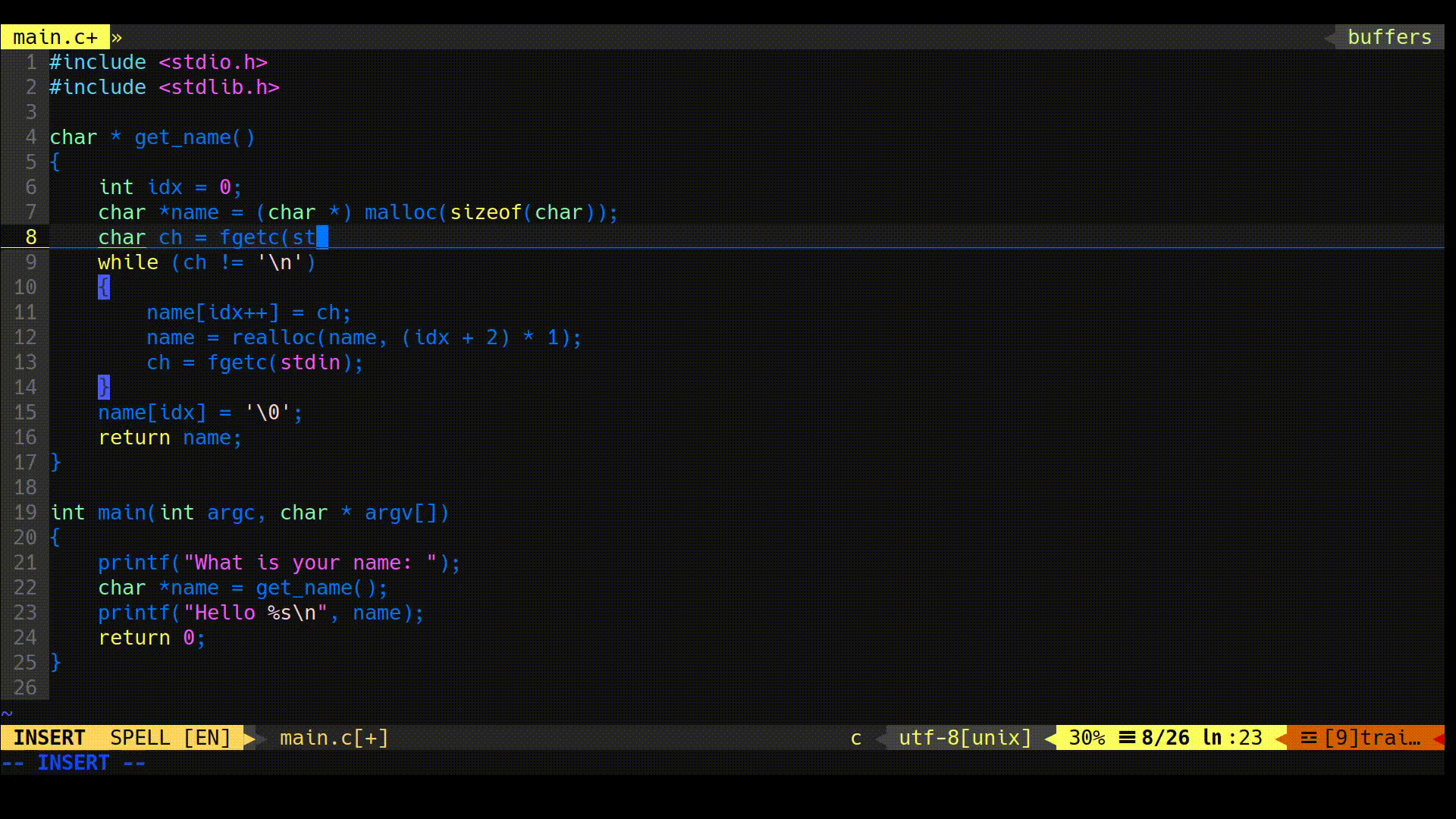Click the main.c[+] filename in the status line
Viewport: 1456px width, 819px height.
(x=334, y=737)
